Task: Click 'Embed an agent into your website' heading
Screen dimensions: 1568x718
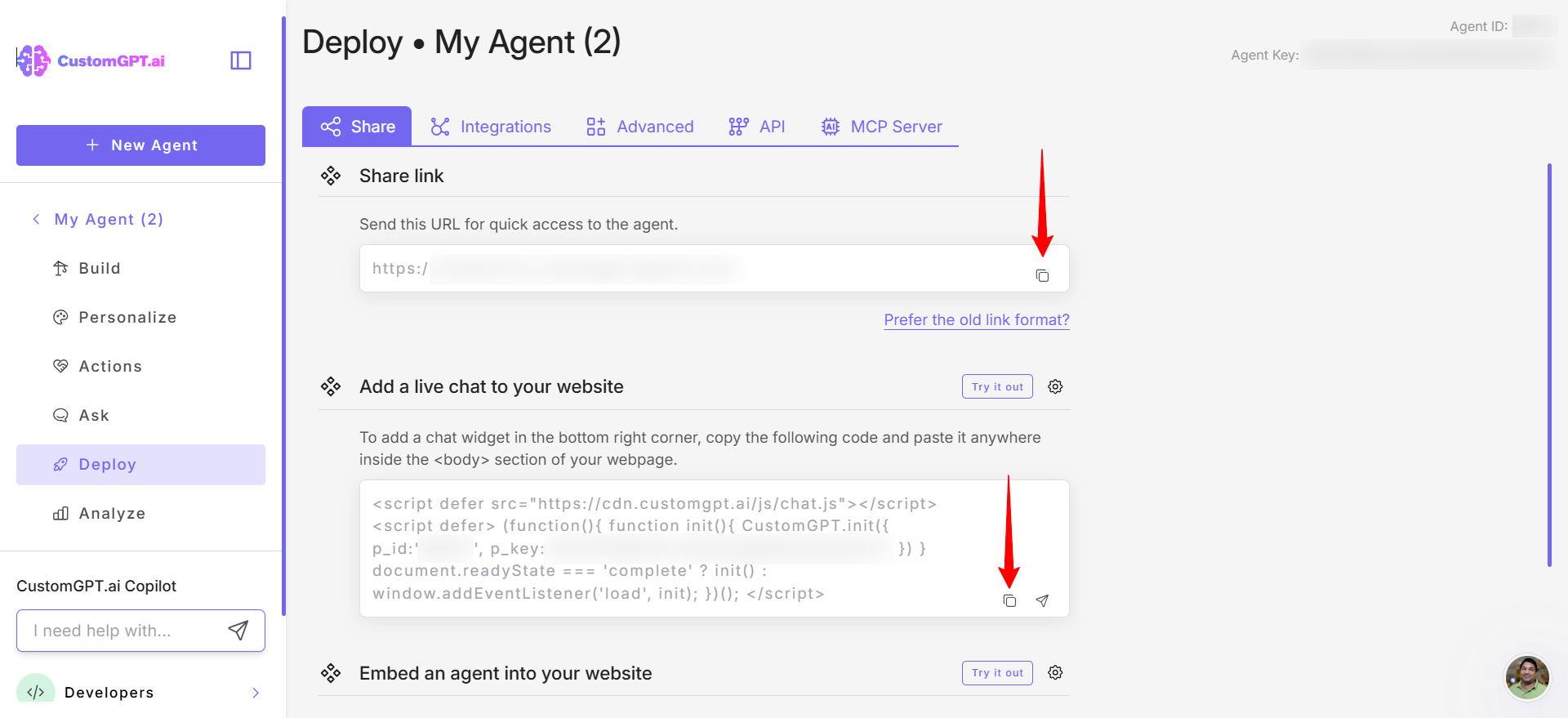Action: tap(506, 673)
